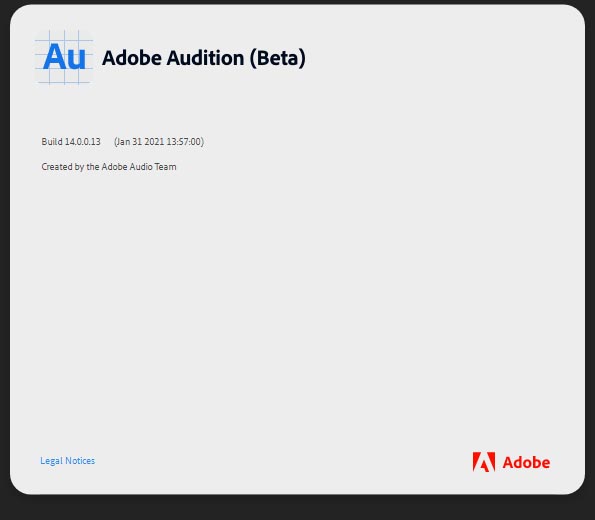The width and height of the screenshot is (595, 520).
Task: Click the Au Audition app icon
Action: [64, 57]
